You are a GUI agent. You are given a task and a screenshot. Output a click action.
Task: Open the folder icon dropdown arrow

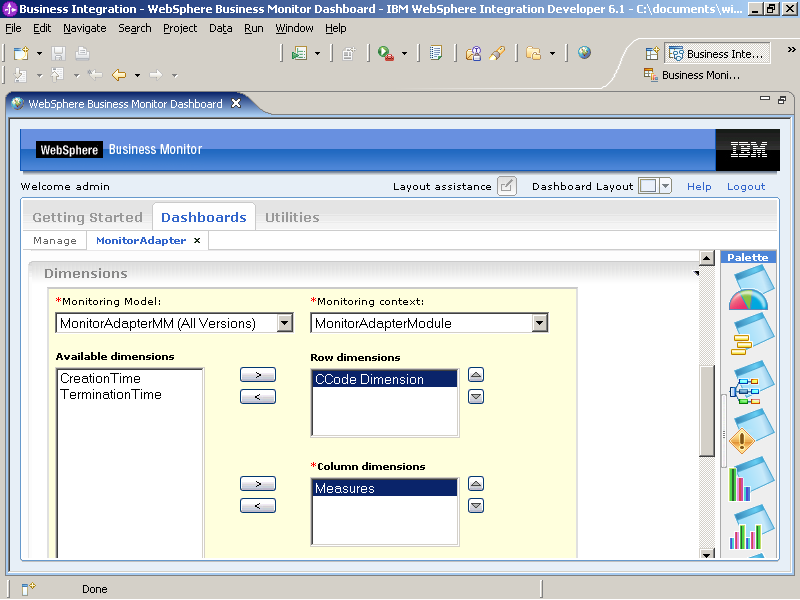pos(552,54)
